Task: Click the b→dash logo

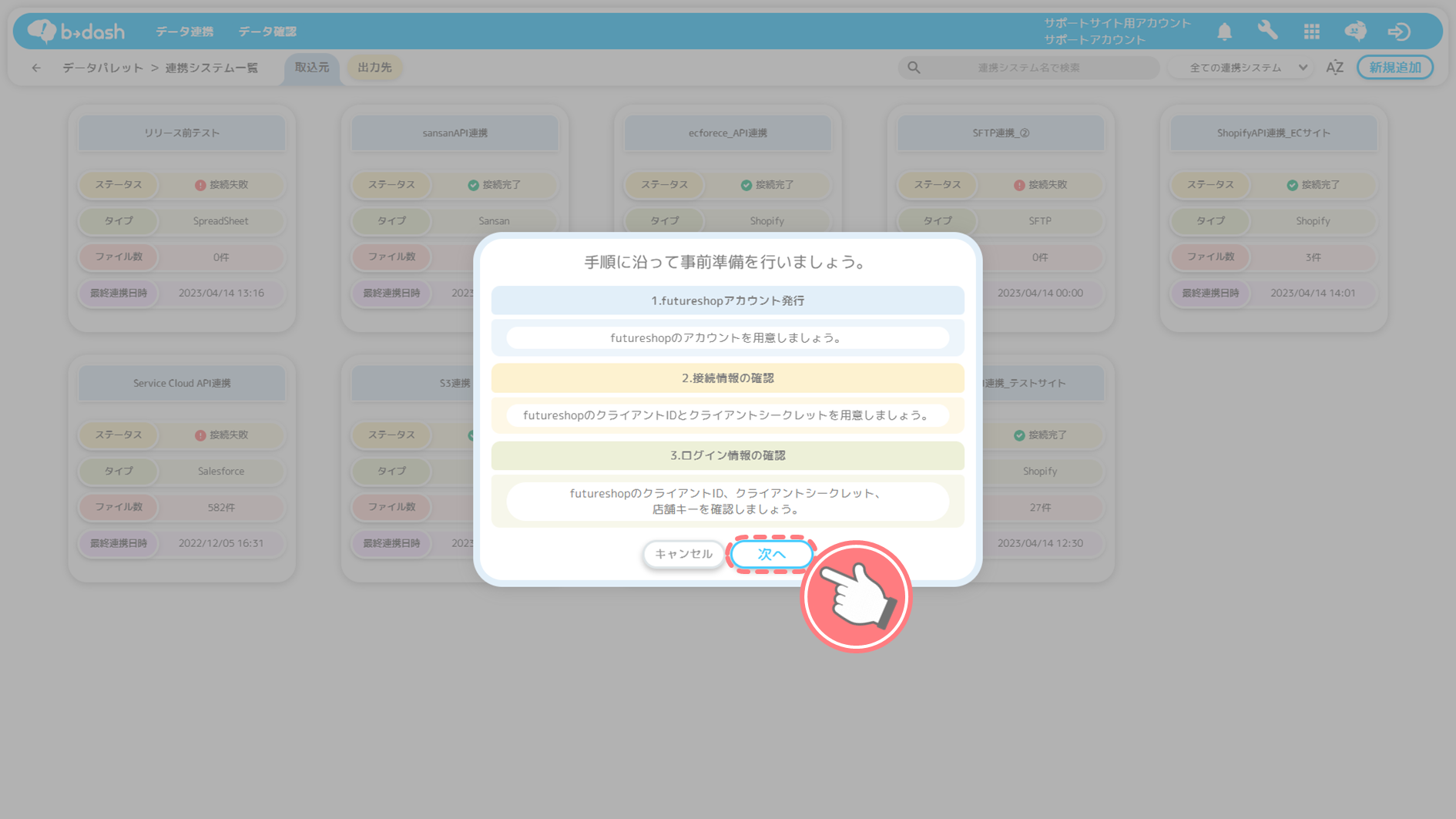Action: (x=75, y=32)
